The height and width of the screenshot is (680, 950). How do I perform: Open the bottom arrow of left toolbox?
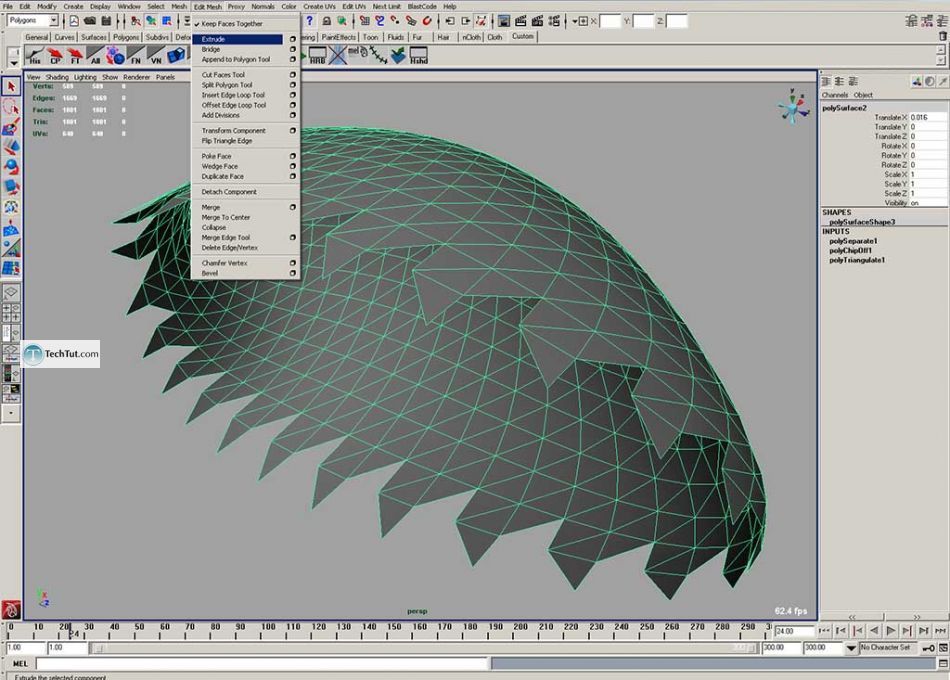coord(11,413)
